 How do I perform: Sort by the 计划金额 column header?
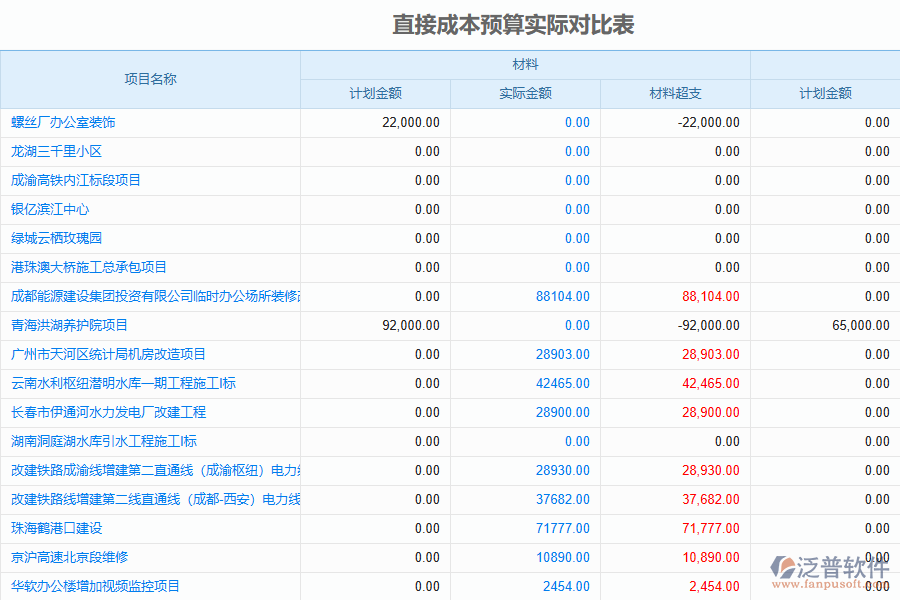(375, 92)
